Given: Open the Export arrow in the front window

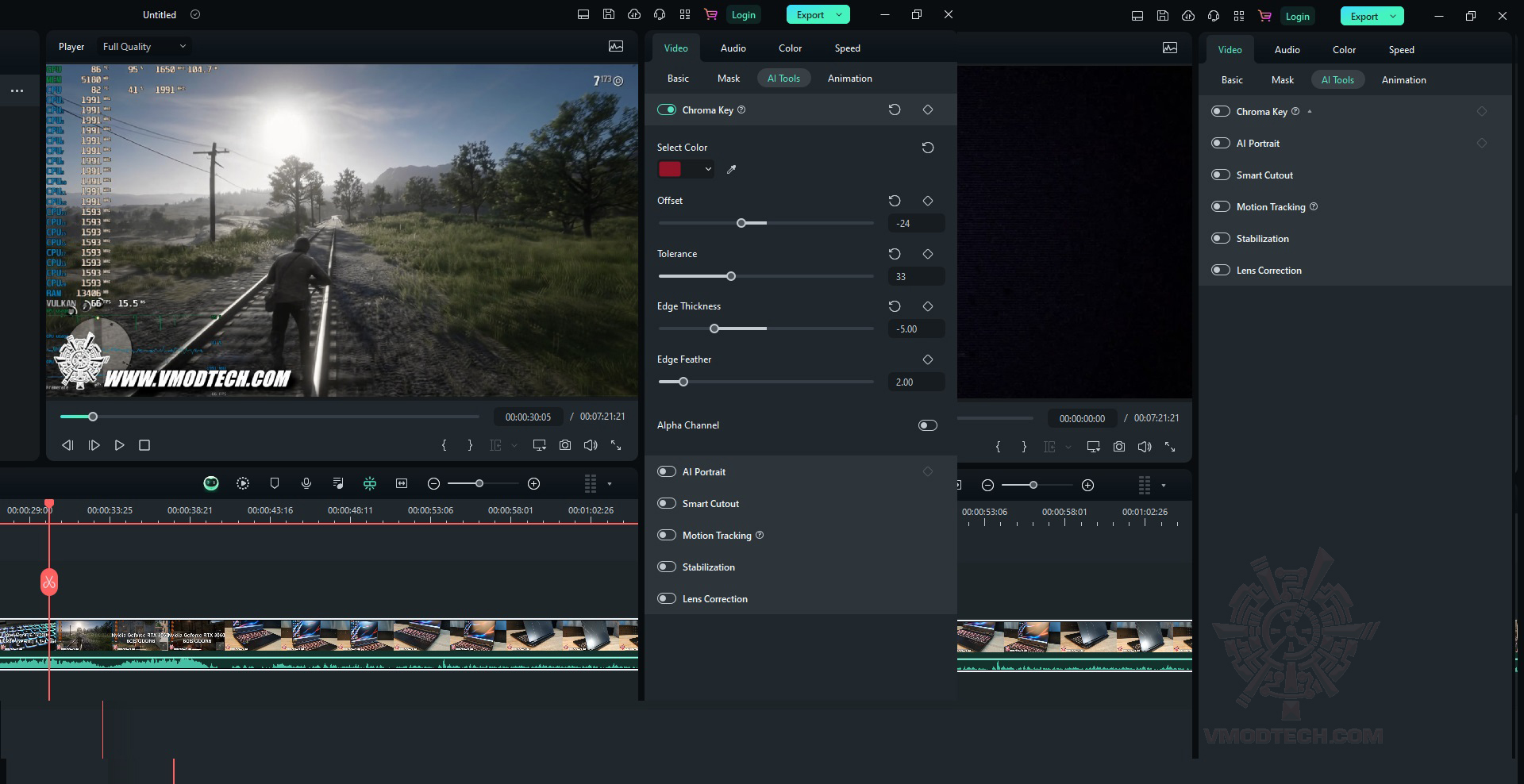Looking at the screenshot, I should [839, 14].
